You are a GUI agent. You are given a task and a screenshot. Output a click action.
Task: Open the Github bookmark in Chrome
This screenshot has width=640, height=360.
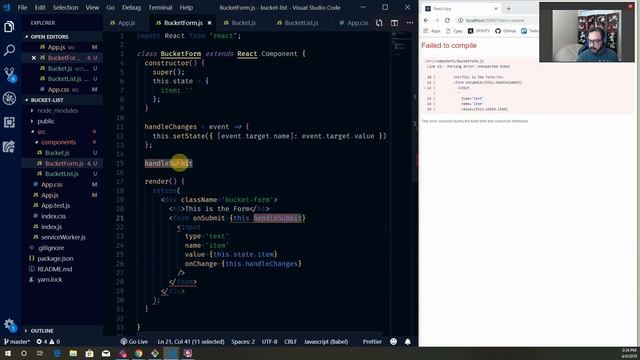[x=506, y=31]
